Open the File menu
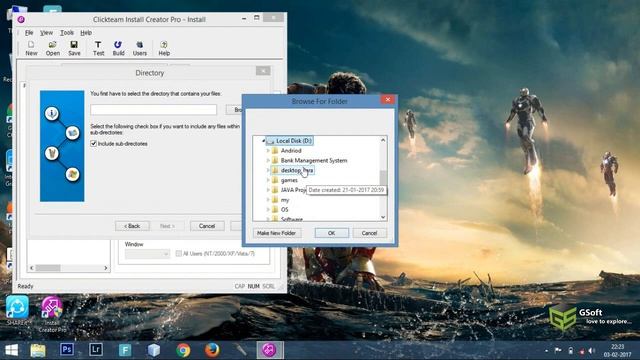 coord(29,33)
